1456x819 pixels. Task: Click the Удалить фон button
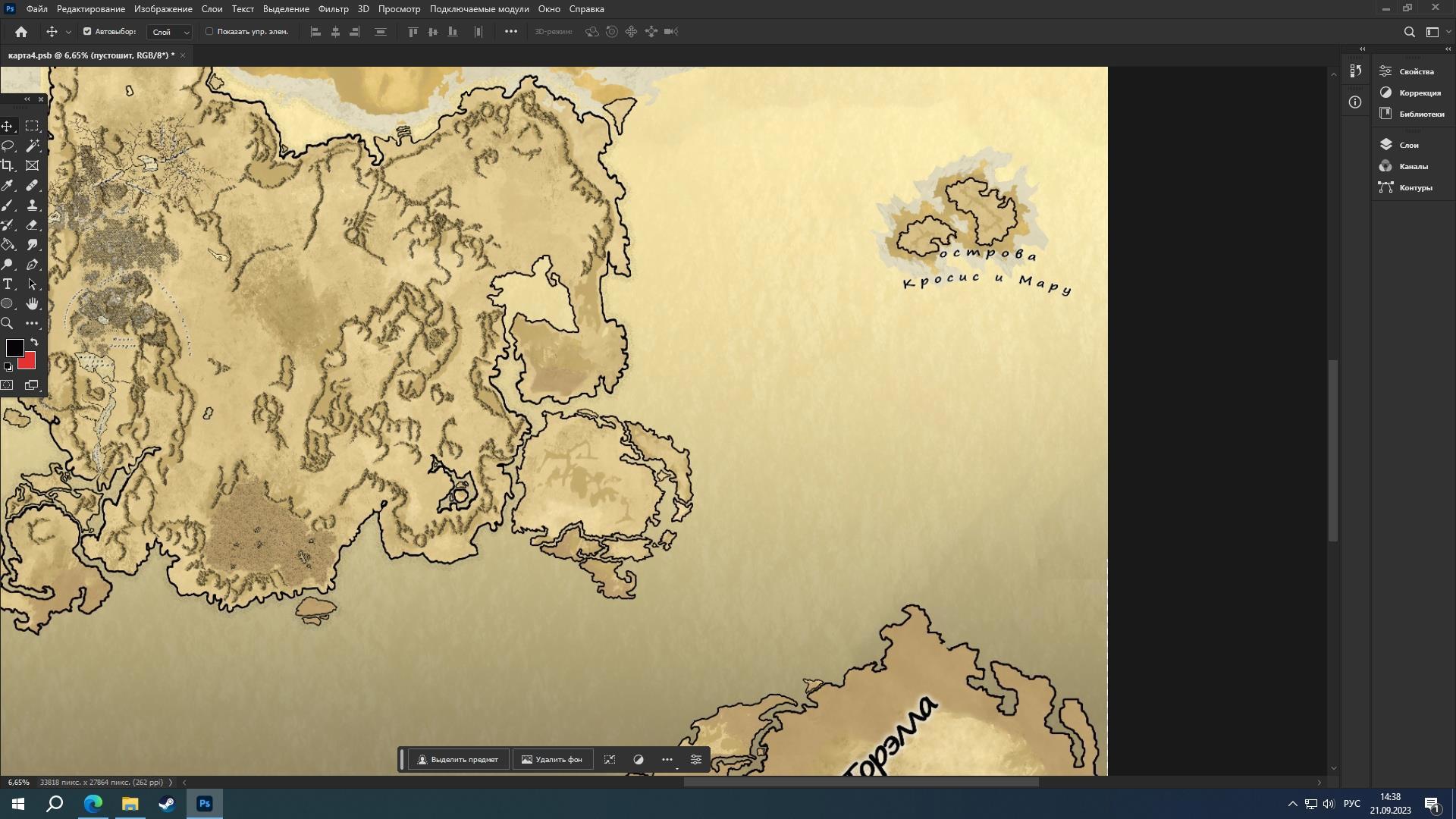(552, 759)
